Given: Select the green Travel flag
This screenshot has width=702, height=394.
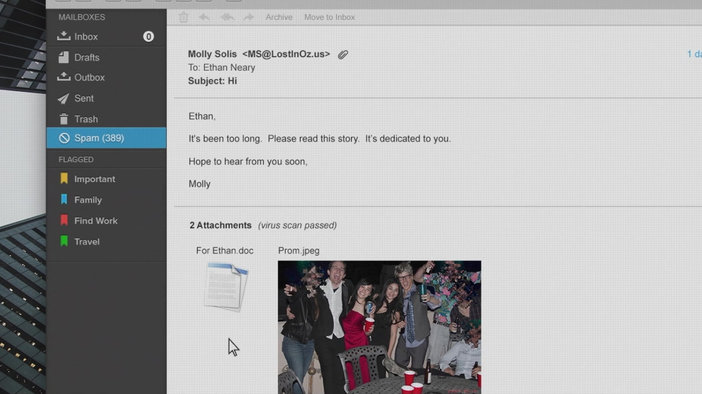Looking at the screenshot, I should 106,242.
